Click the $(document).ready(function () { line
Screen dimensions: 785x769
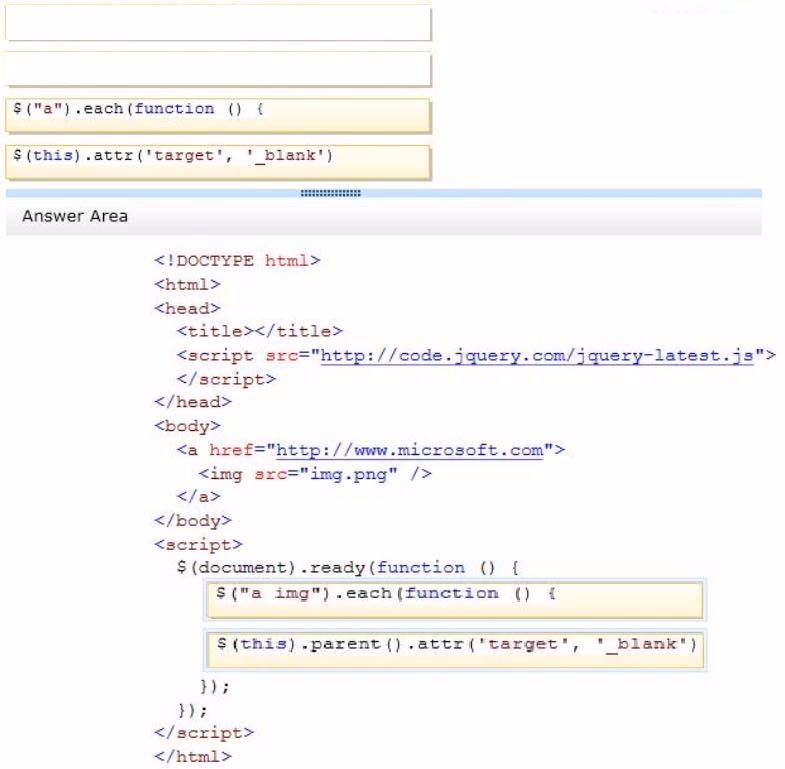pyautogui.click(x=347, y=568)
